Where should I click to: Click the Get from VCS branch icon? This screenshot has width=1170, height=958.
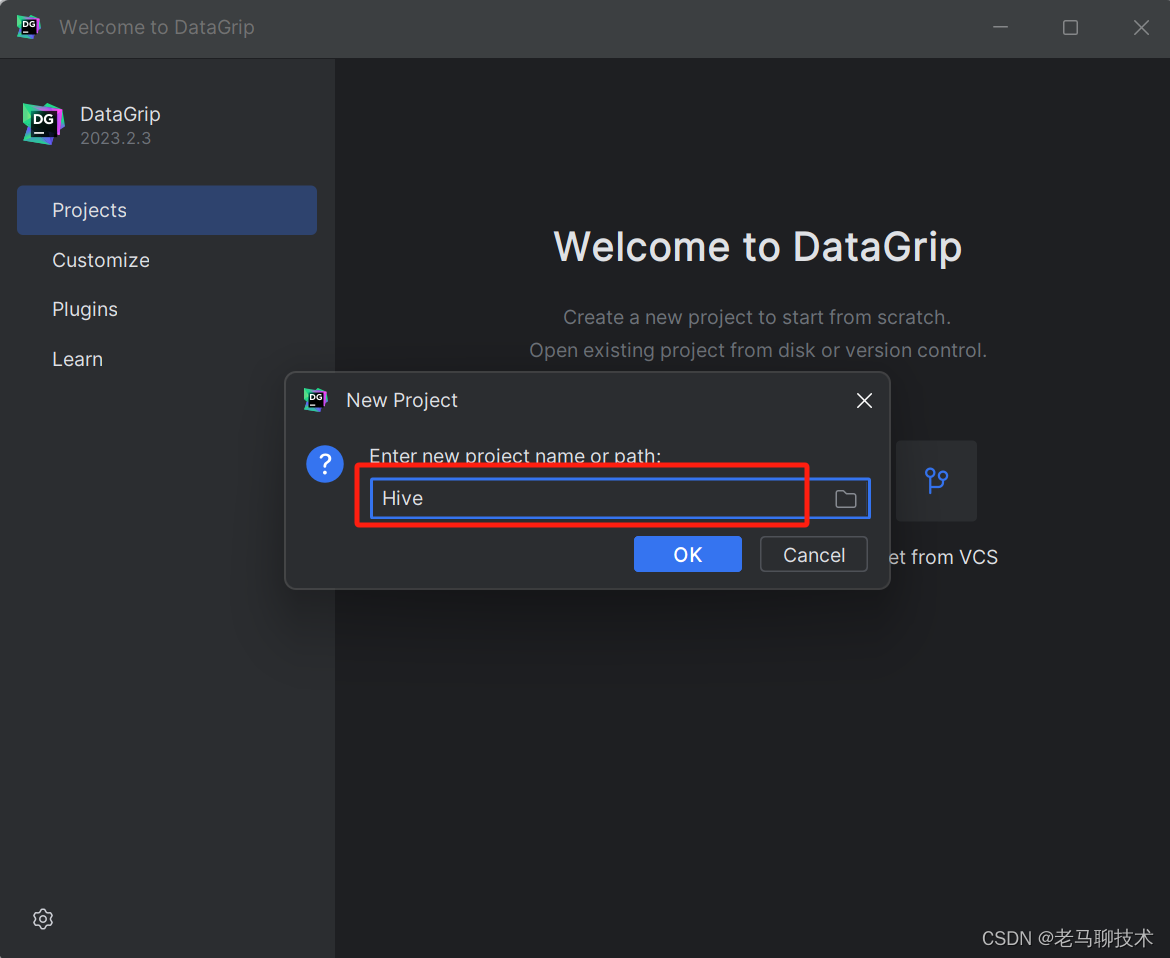[x=936, y=480]
